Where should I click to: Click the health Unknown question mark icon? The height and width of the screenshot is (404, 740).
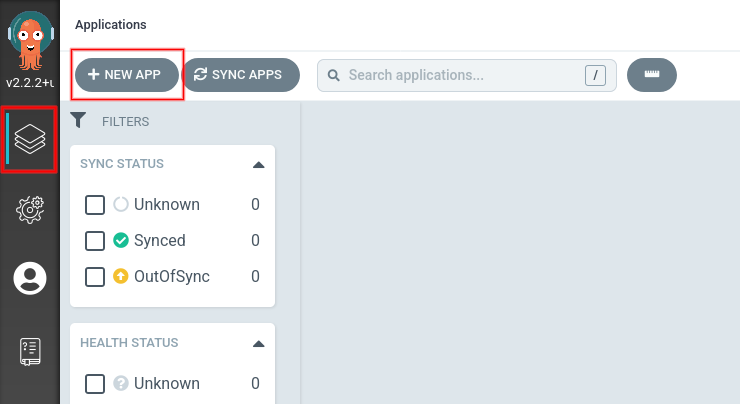121,383
